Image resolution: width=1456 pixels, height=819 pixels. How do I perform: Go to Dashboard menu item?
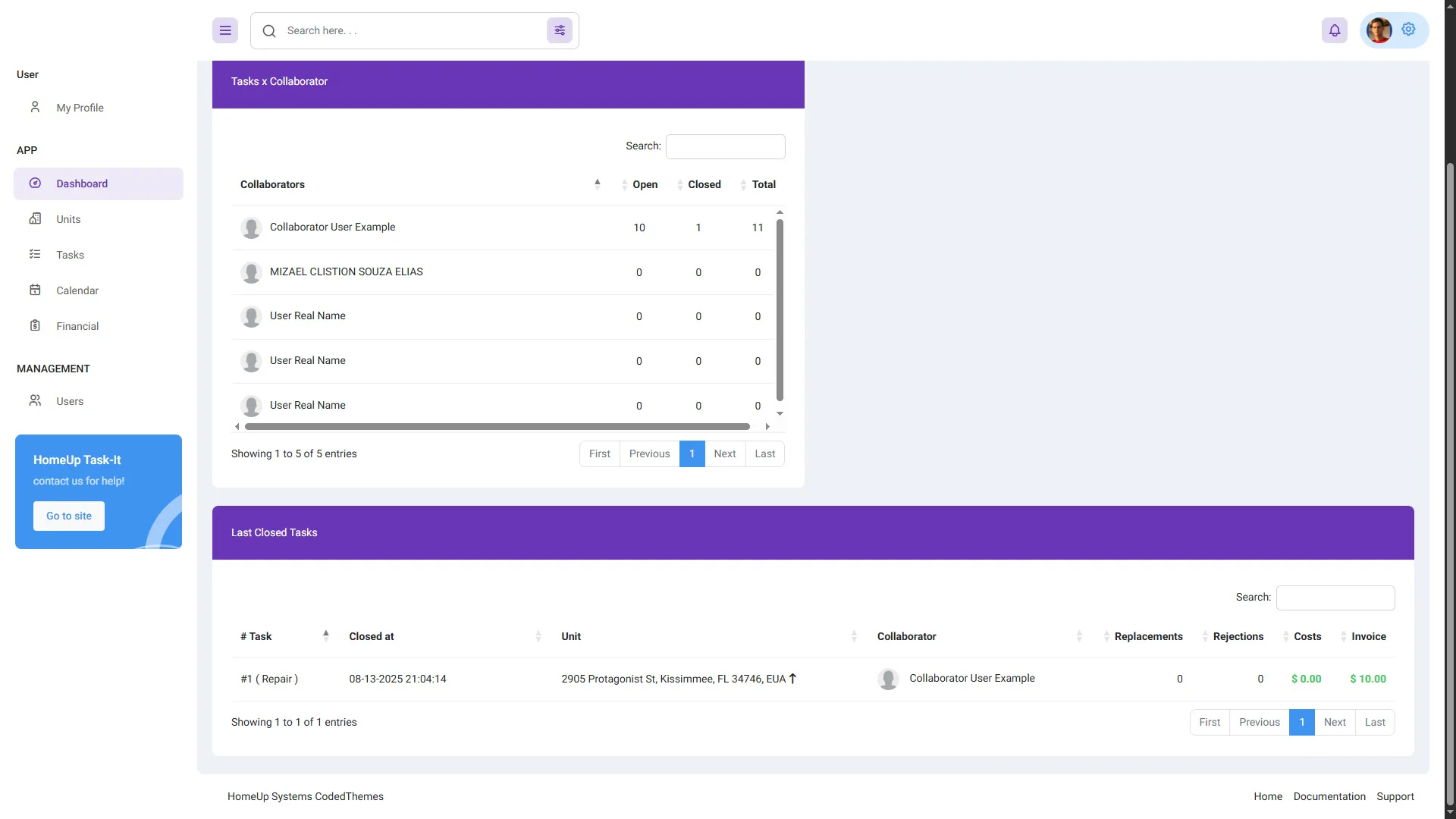[x=99, y=184]
